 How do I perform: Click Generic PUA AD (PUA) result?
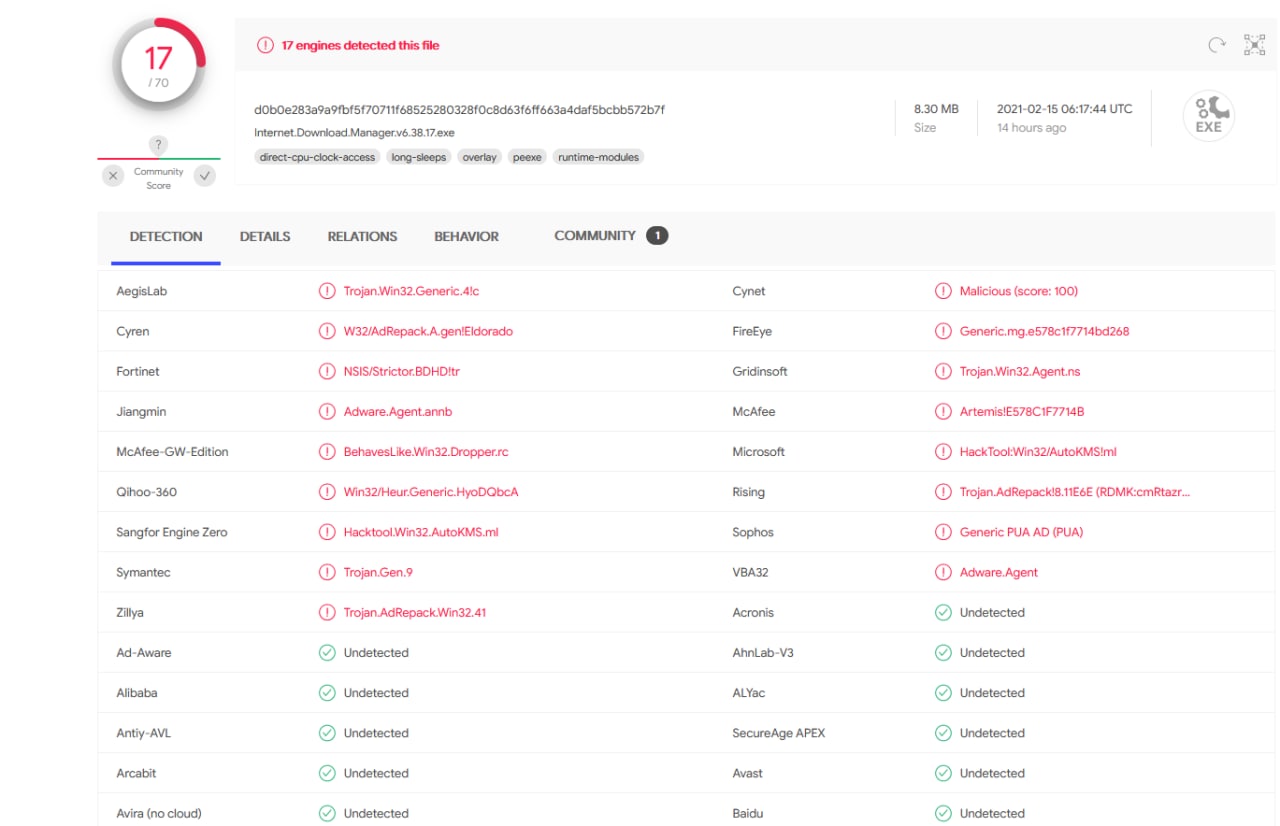[x=1021, y=532]
